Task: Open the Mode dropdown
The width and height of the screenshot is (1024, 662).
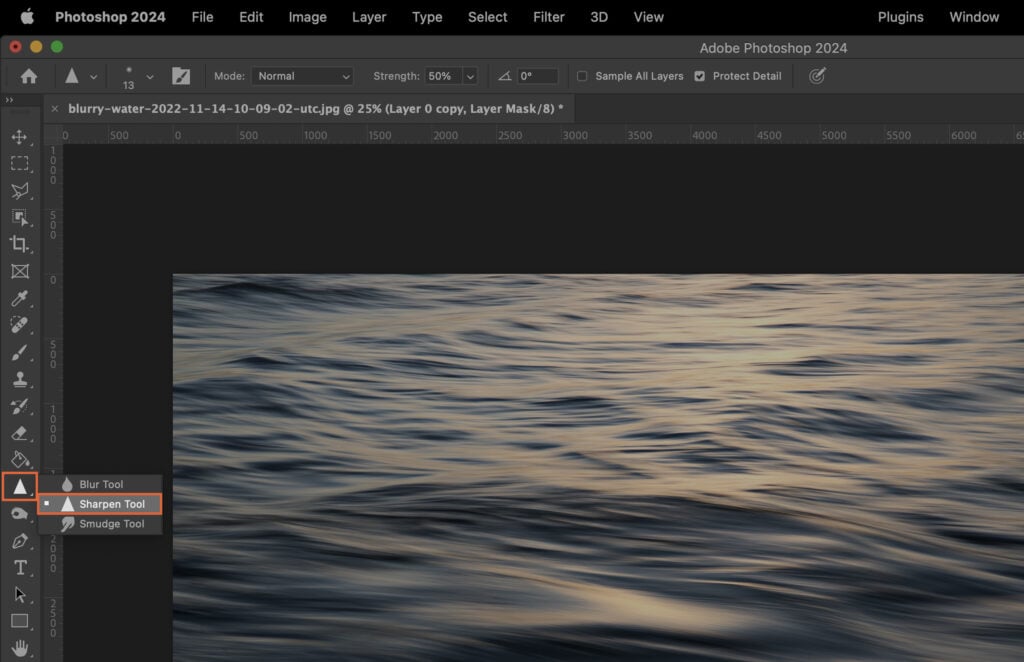Action: point(302,75)
